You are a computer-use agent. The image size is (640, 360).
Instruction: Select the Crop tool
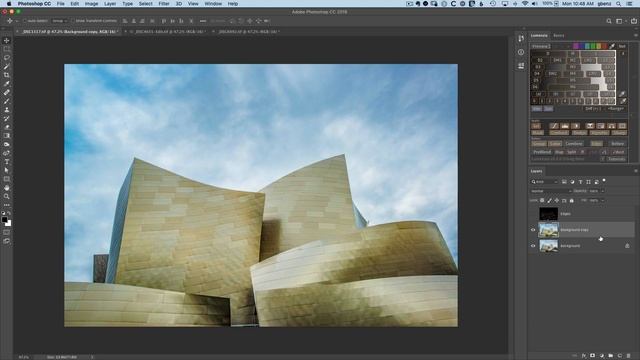coord(7,75)
